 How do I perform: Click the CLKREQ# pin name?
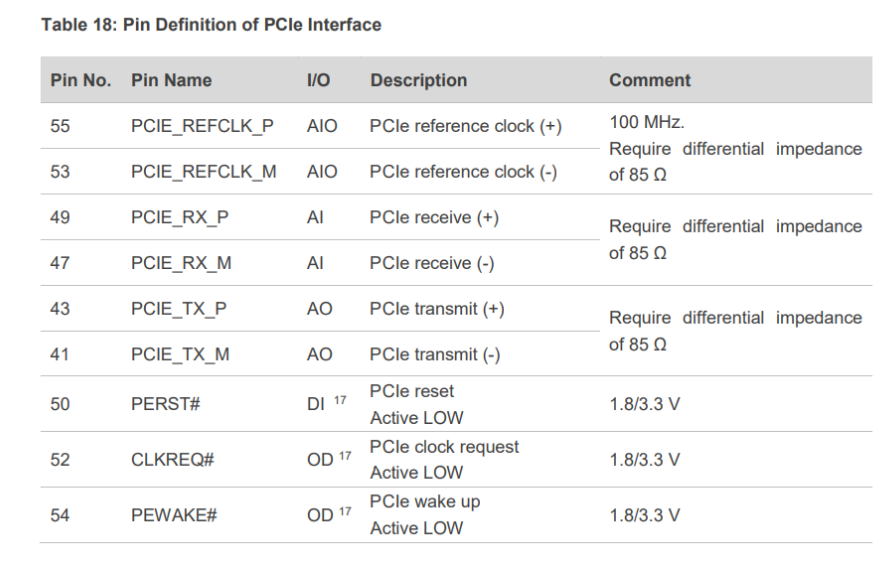click(x=172, y=460)
